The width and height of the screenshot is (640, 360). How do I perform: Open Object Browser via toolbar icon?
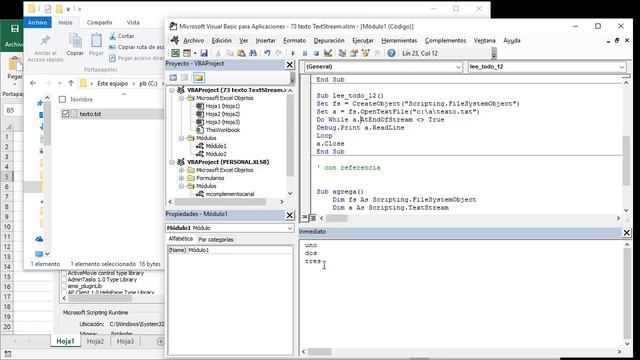[x=365, y=53]
